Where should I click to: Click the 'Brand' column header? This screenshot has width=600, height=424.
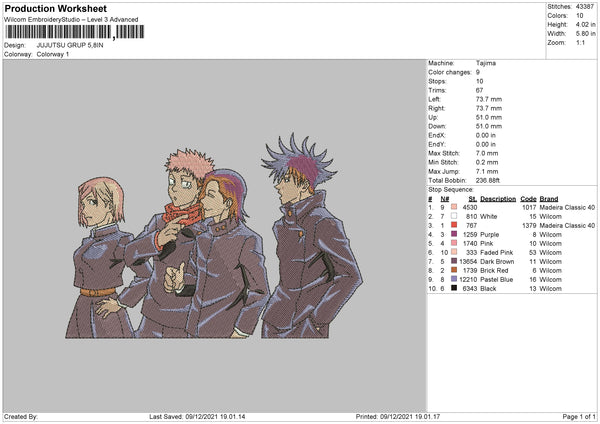[x=549, y=199]
